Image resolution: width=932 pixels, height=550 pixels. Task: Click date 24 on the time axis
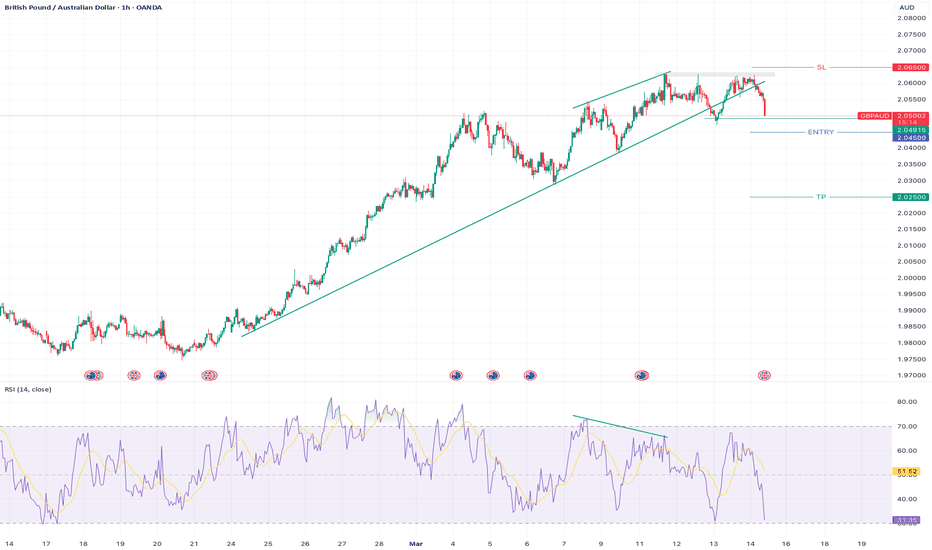point(231,543)
